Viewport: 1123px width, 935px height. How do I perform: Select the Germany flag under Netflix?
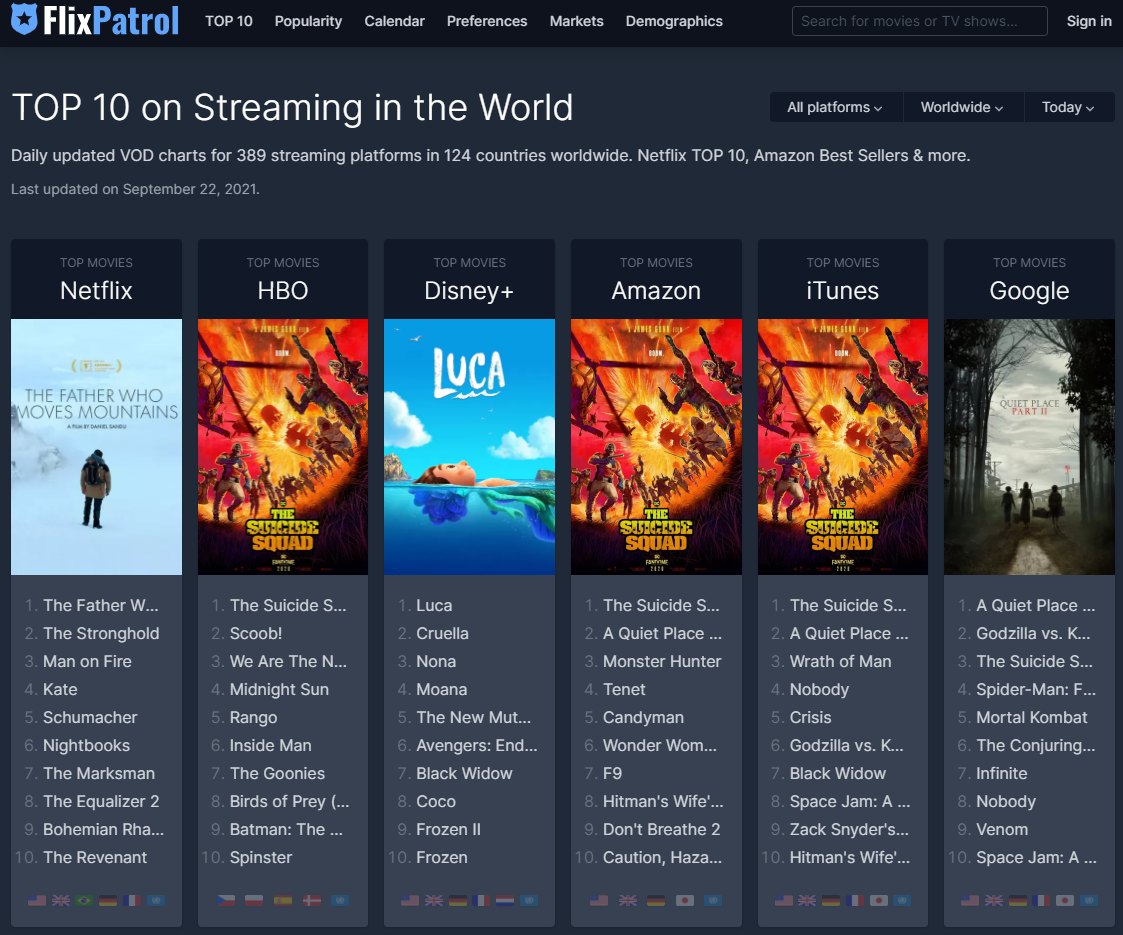(x=108, y=901)
